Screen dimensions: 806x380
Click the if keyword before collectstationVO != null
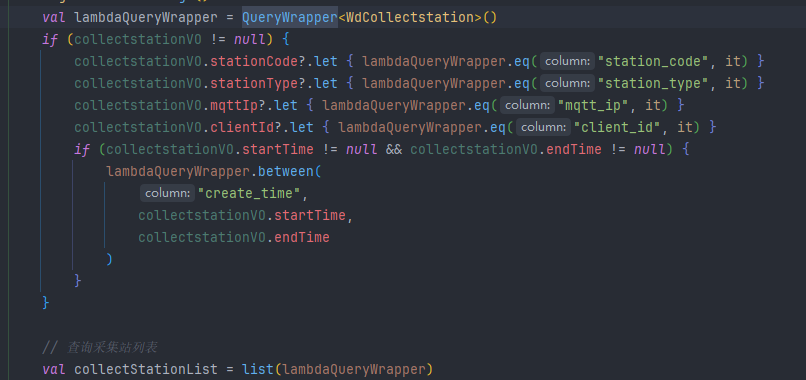tap(50, 40)
